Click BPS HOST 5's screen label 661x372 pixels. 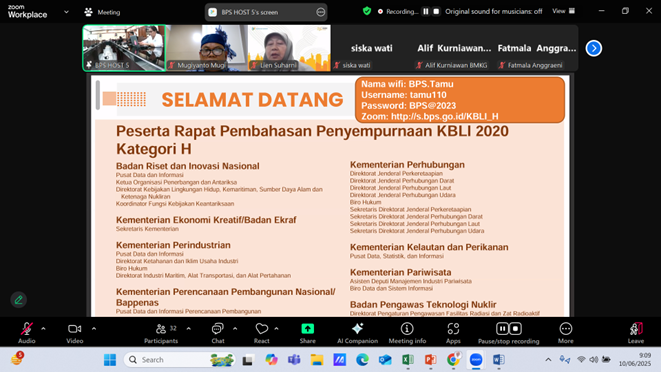[250, 12]
